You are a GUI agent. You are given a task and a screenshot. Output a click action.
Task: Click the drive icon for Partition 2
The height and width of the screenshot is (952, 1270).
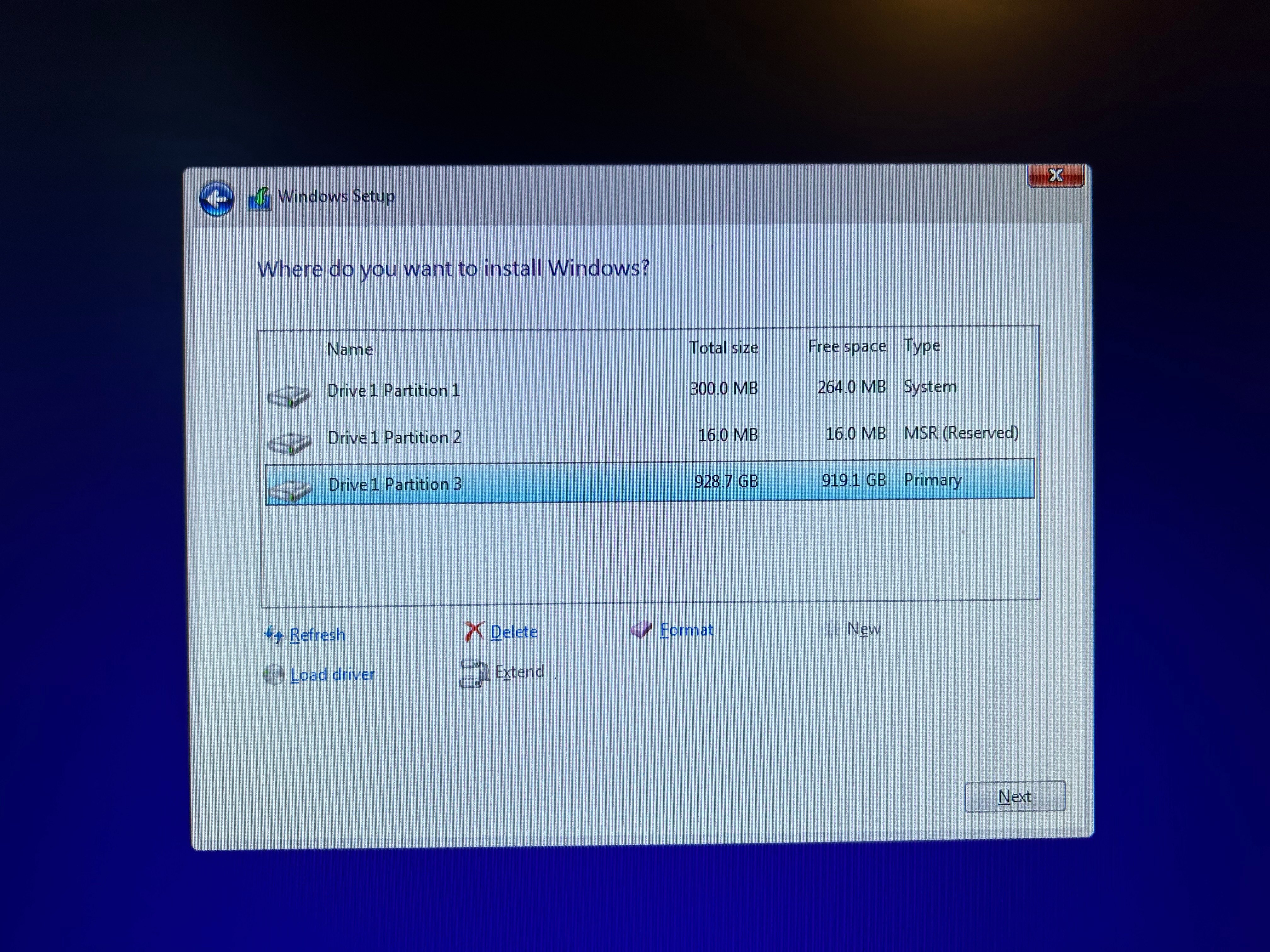[289, 442]
